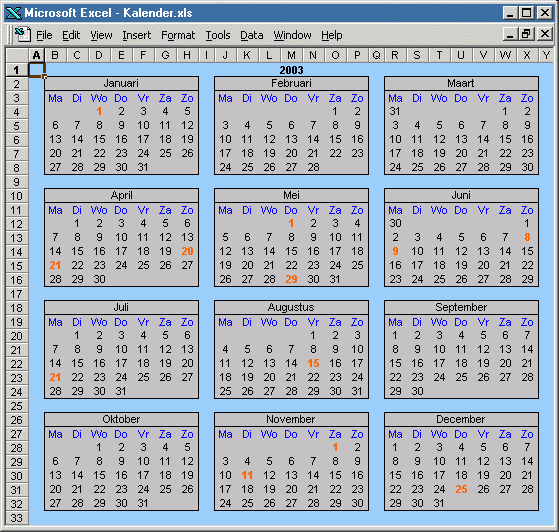Screen dimensions: 559x532
Task: Click the Excel workbook icon beside File
Action: coord(23,35)
